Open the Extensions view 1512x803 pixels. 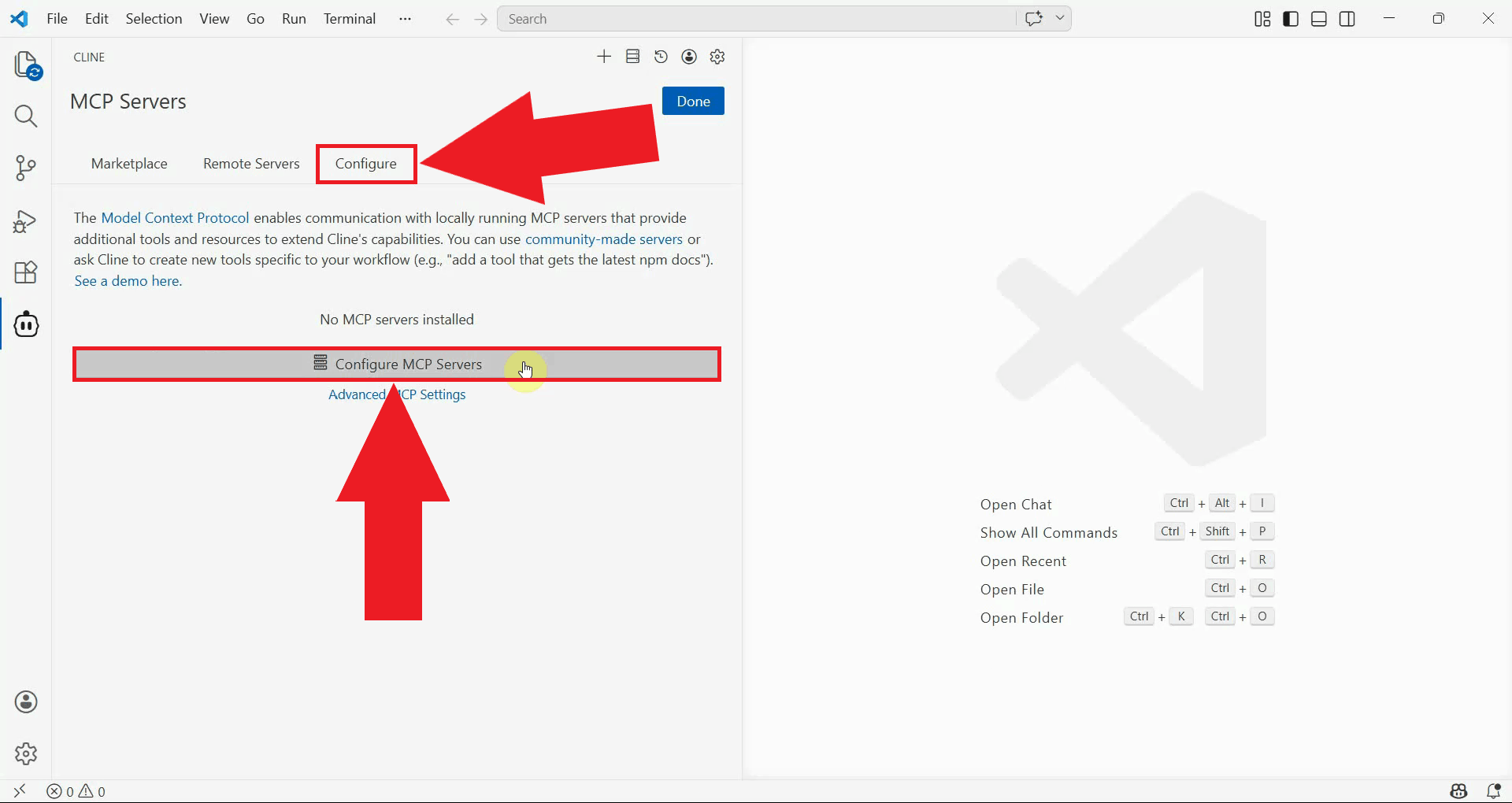pyautogui.click(x=26, y=272)
